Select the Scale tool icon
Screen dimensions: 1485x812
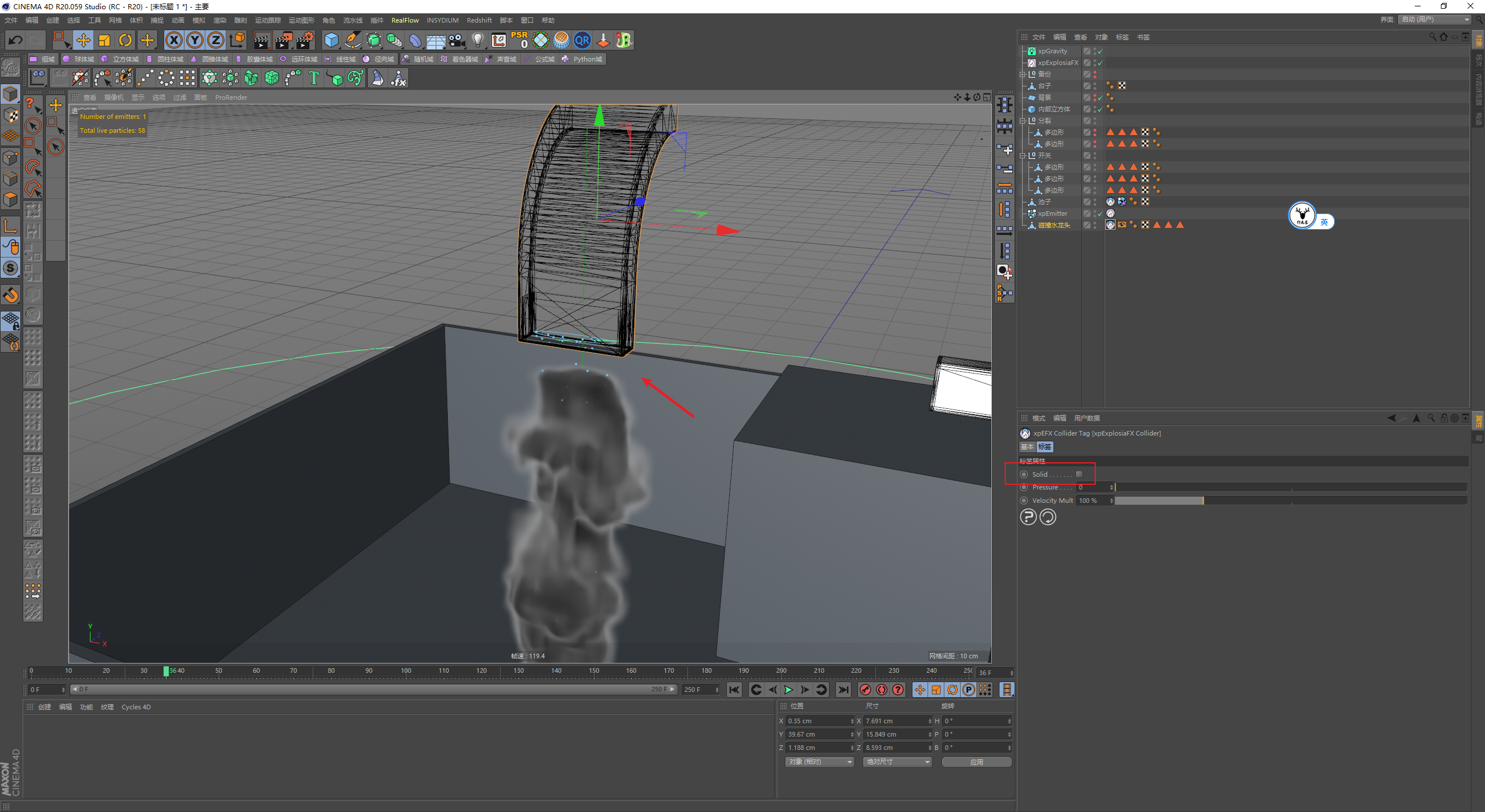tap(104, 40)
